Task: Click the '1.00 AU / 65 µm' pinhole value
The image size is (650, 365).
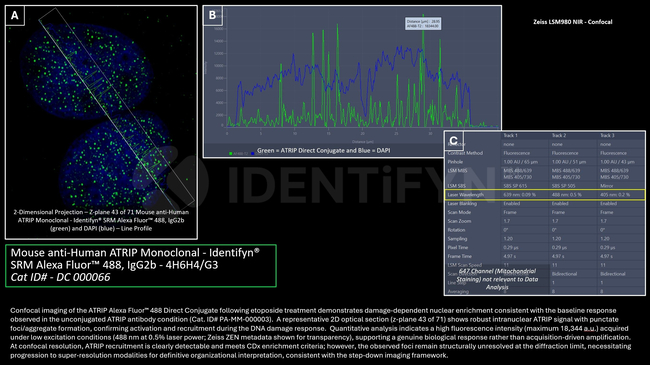Action: point(521,162)
